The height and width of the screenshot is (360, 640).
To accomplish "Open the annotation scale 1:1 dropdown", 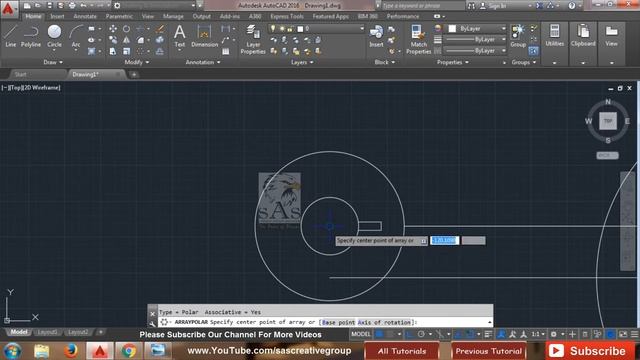I will tap(538, 334).
